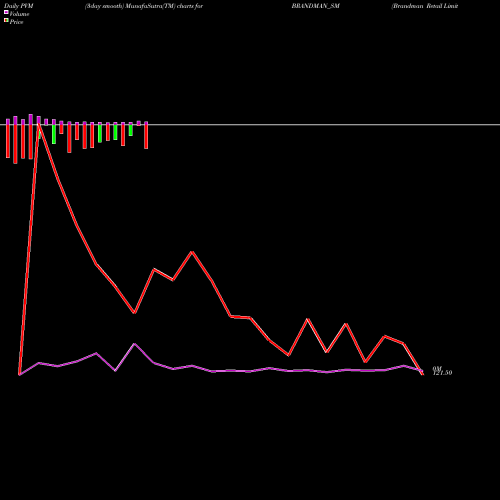This screenshot has height=500, width=500.
Task: Click the Price legend color swatch
Action: [x=6, y=21]
